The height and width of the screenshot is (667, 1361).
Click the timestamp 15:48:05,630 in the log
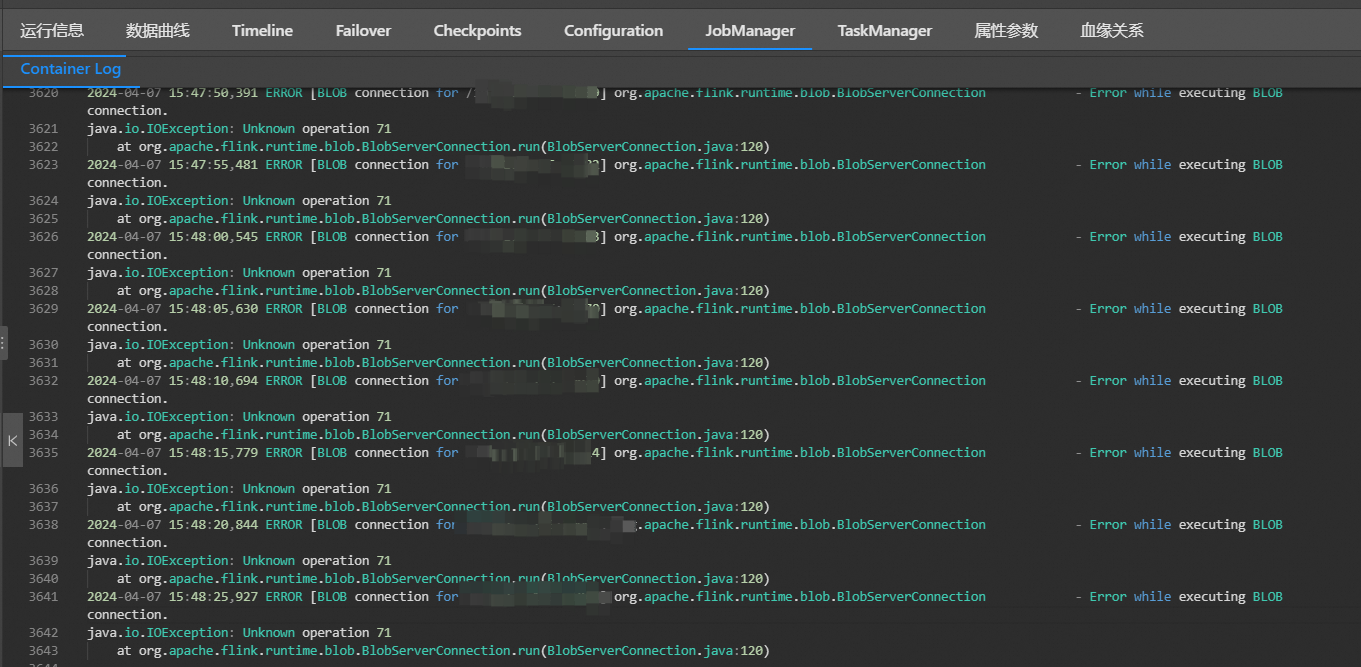[213, 308]
